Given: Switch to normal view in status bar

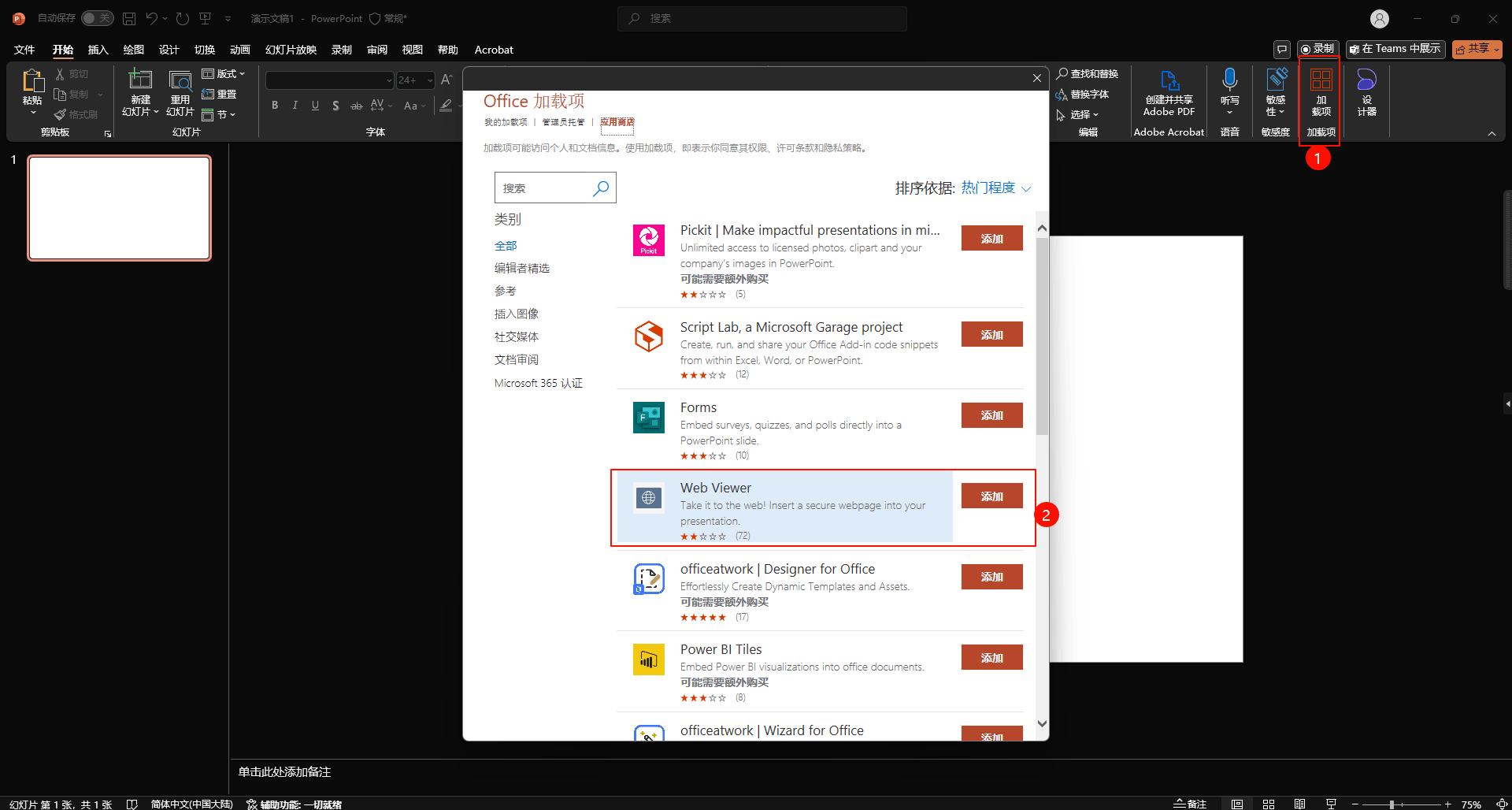Looking at the screenshot, I should pyautogui.click(x=1237, y=804).
